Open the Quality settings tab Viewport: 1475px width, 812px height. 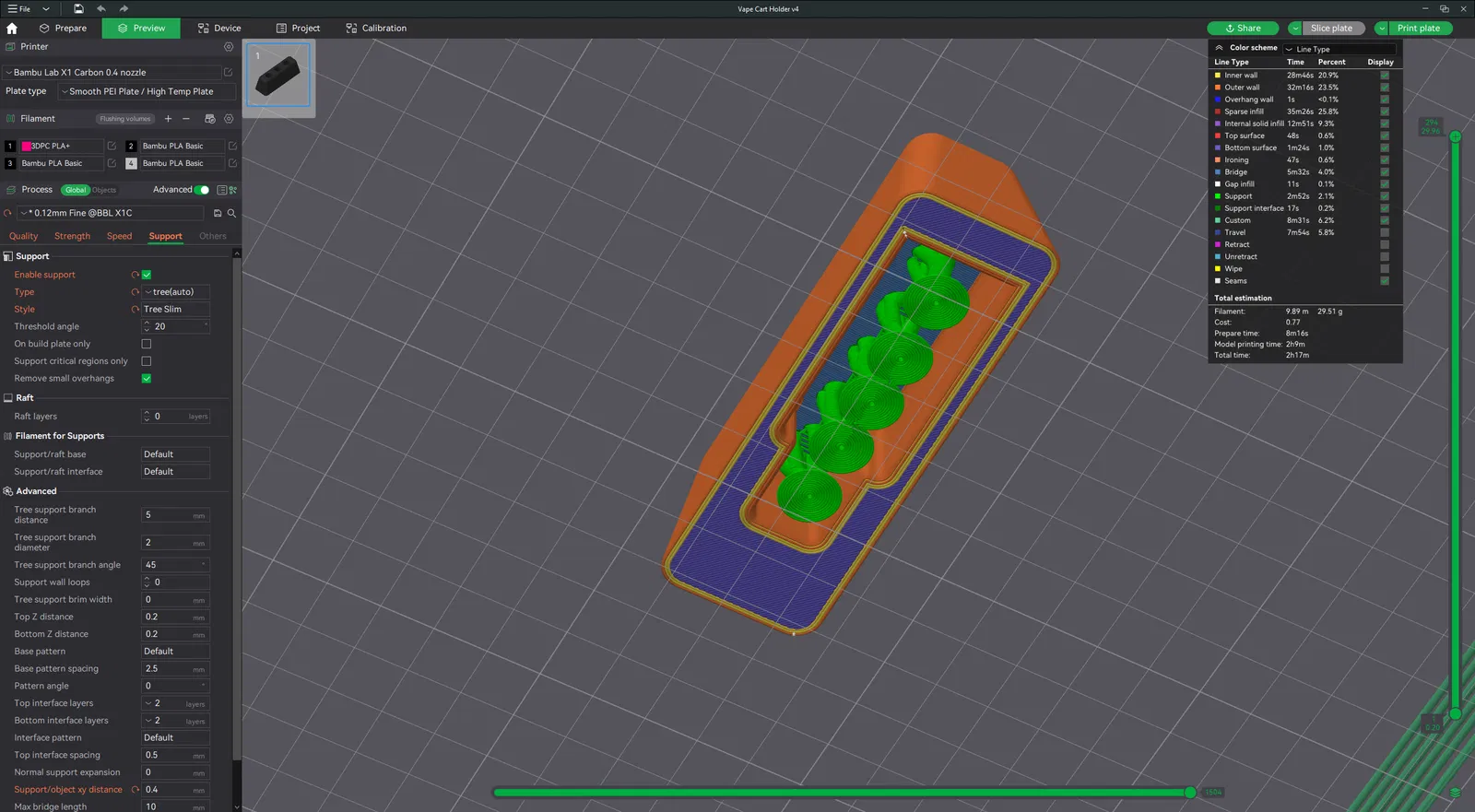click(24, 236)
